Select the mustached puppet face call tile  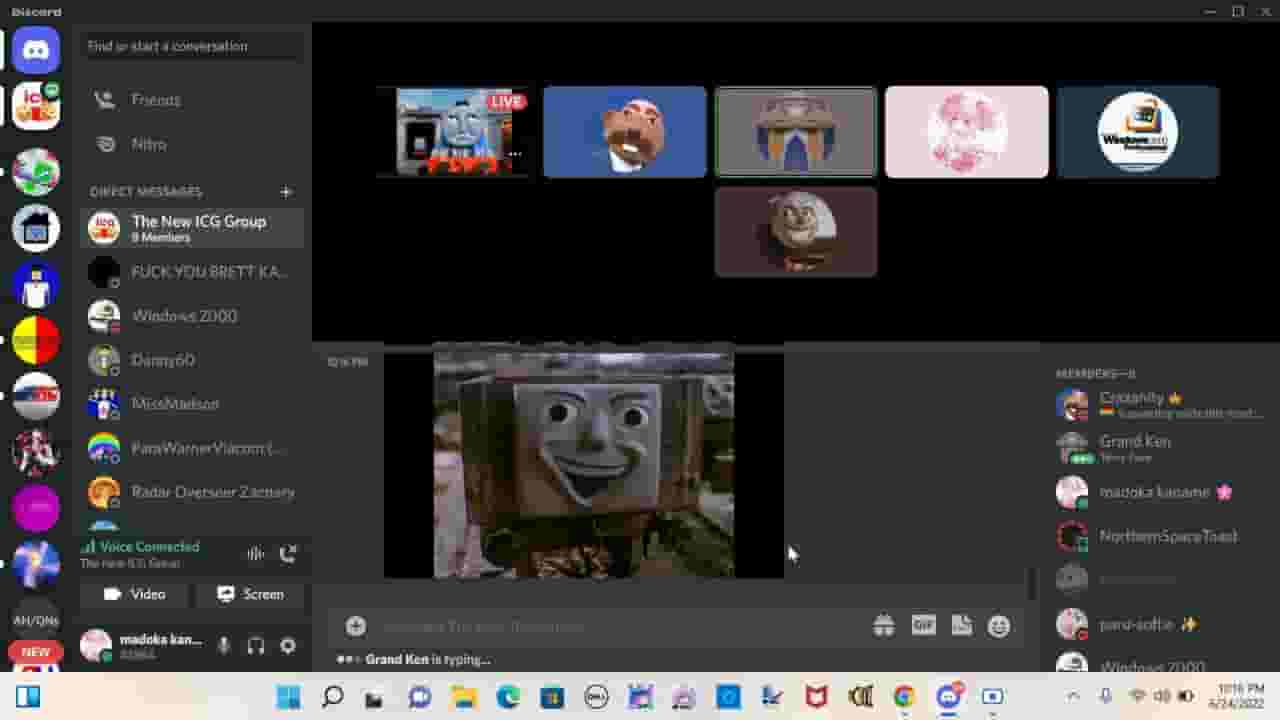click(x=625, y=132)
